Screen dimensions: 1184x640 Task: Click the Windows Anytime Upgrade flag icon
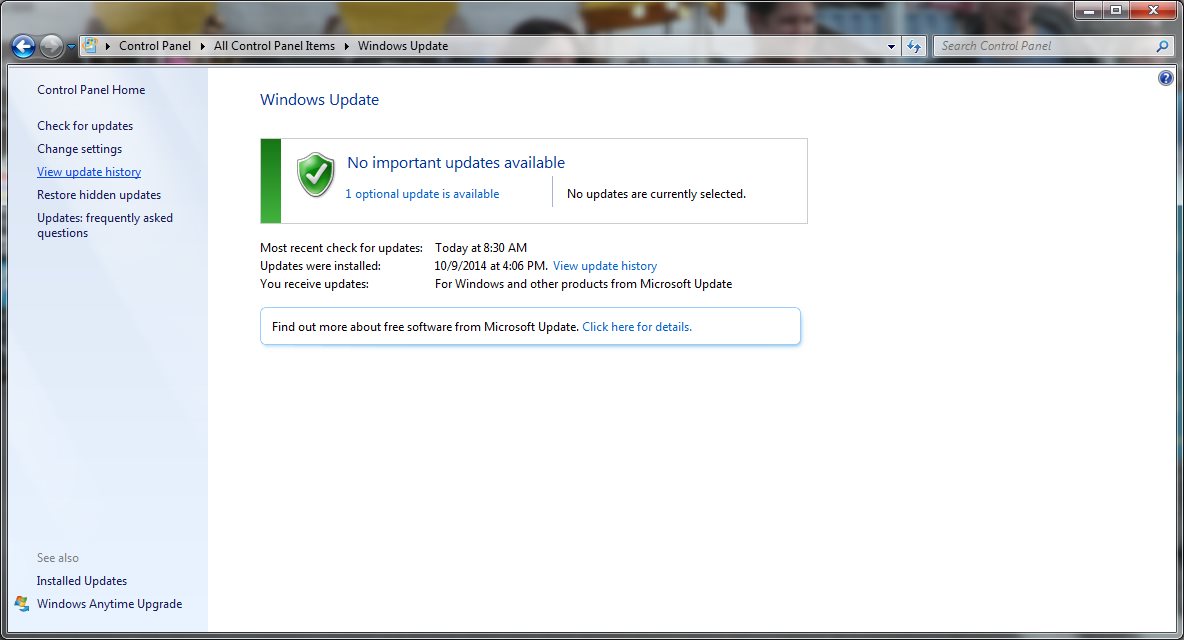[x=22, y=604]
